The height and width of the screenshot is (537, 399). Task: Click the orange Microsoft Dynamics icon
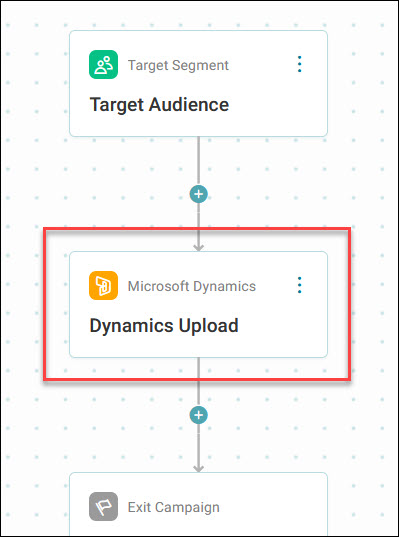[103, 286]
